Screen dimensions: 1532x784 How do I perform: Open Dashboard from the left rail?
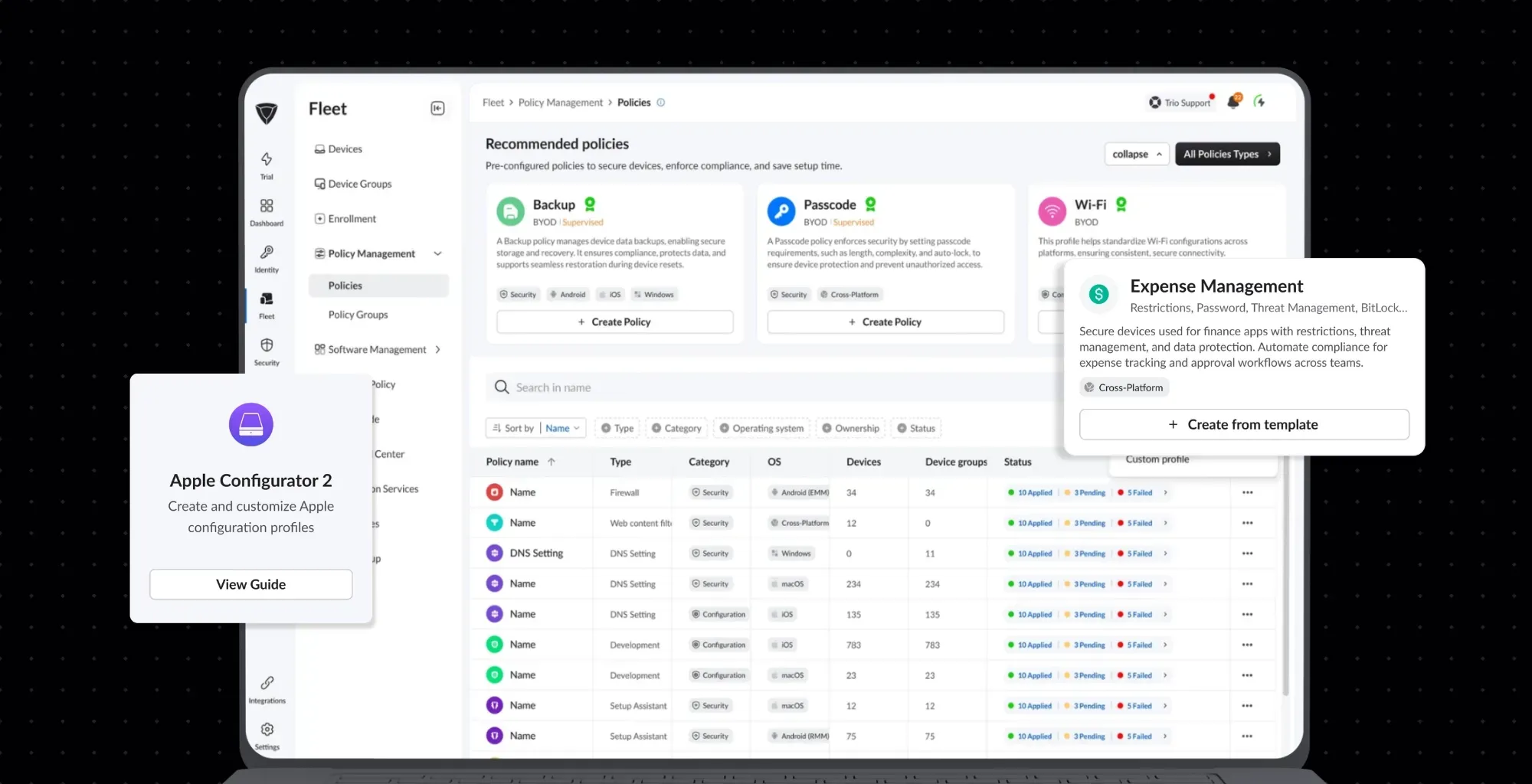(x=267, y=212)
